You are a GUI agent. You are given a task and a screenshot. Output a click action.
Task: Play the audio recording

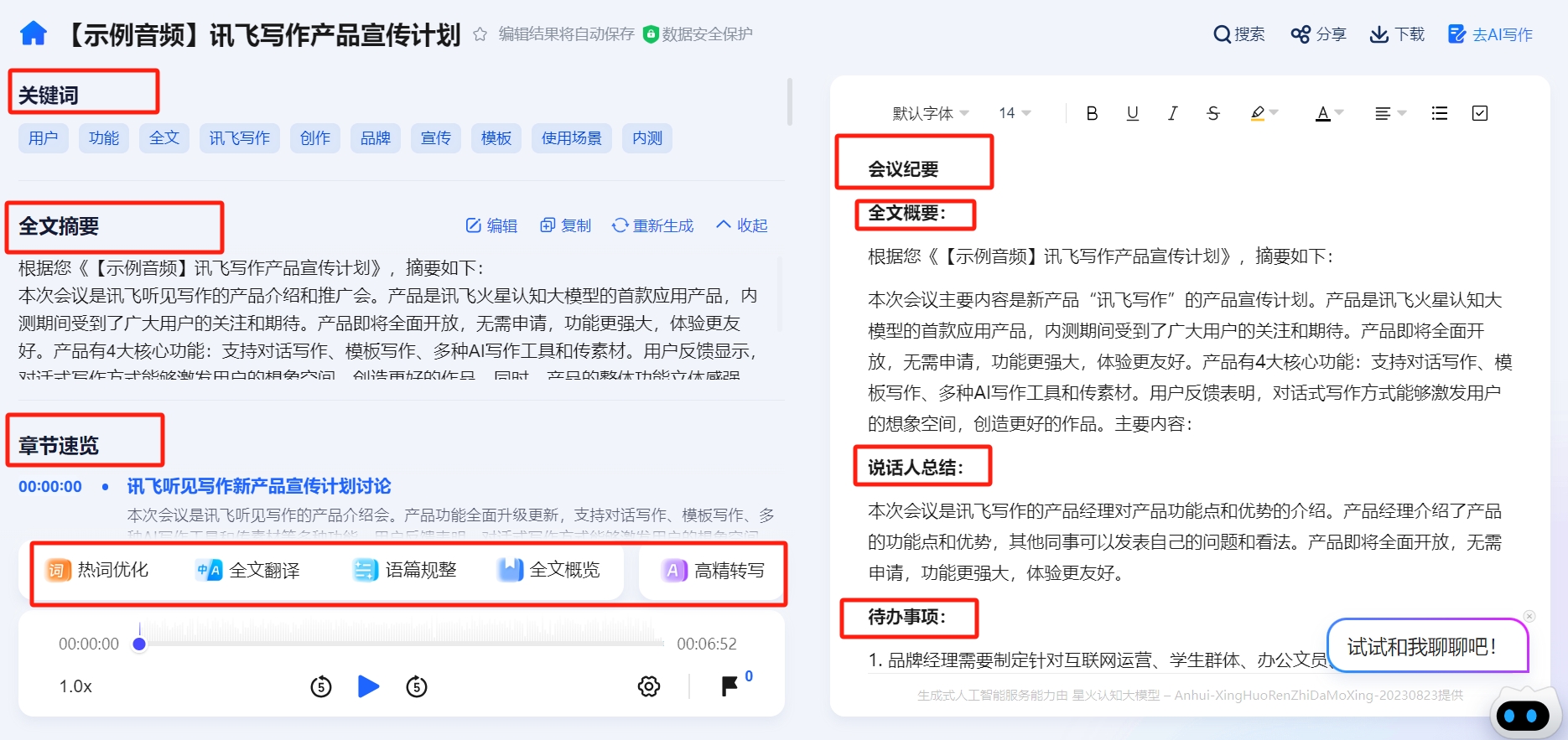coord(368,686)
